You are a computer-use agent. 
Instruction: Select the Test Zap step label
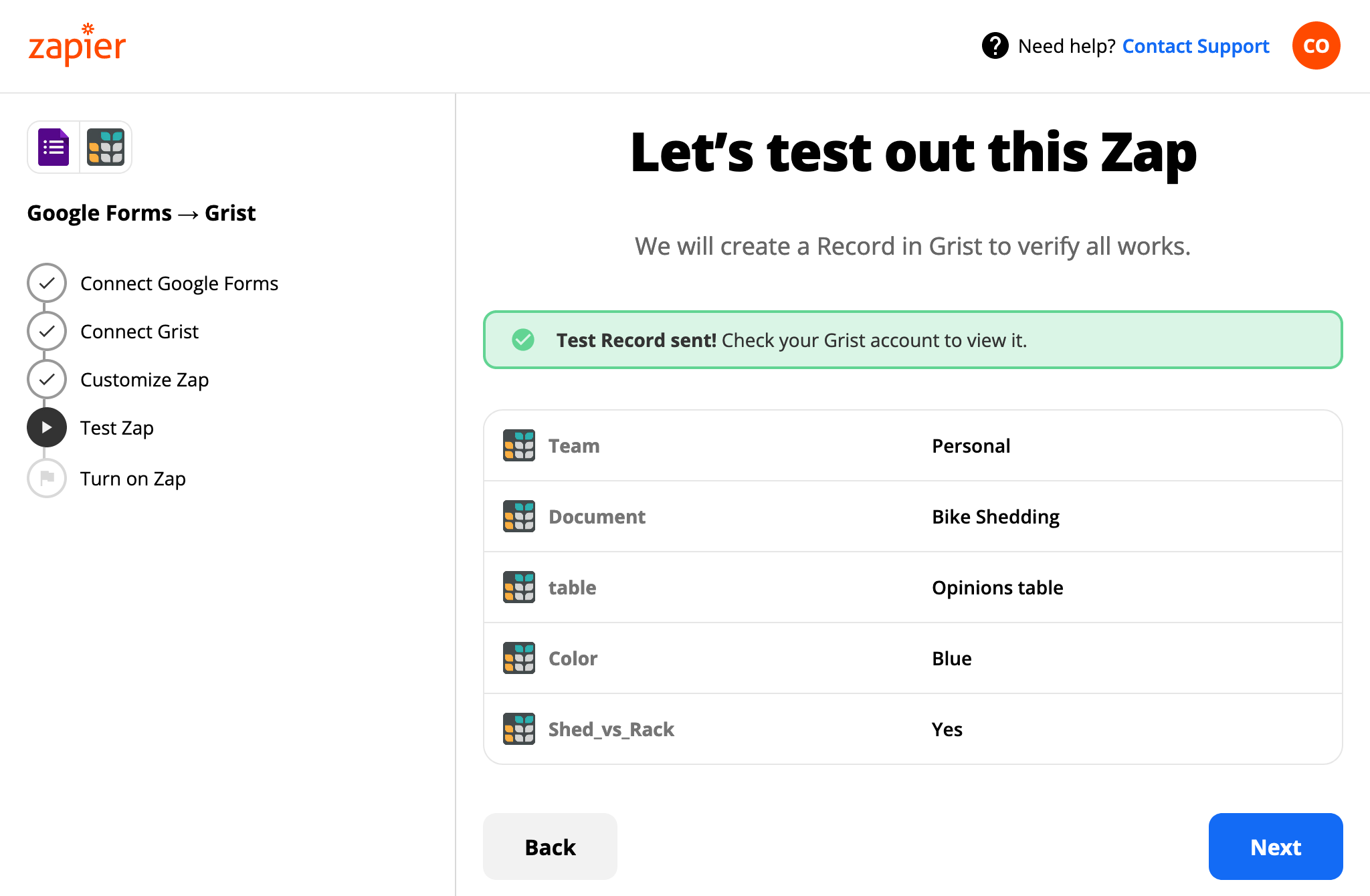117,427
